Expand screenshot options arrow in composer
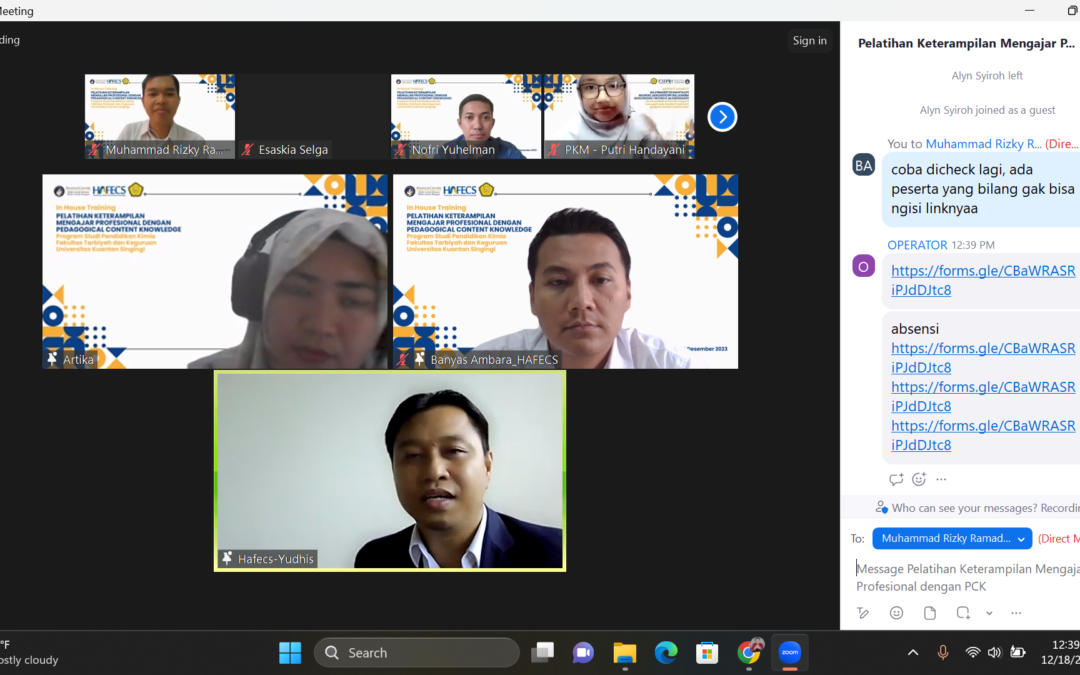This screenshot has width=1080, height=675. 989,613
